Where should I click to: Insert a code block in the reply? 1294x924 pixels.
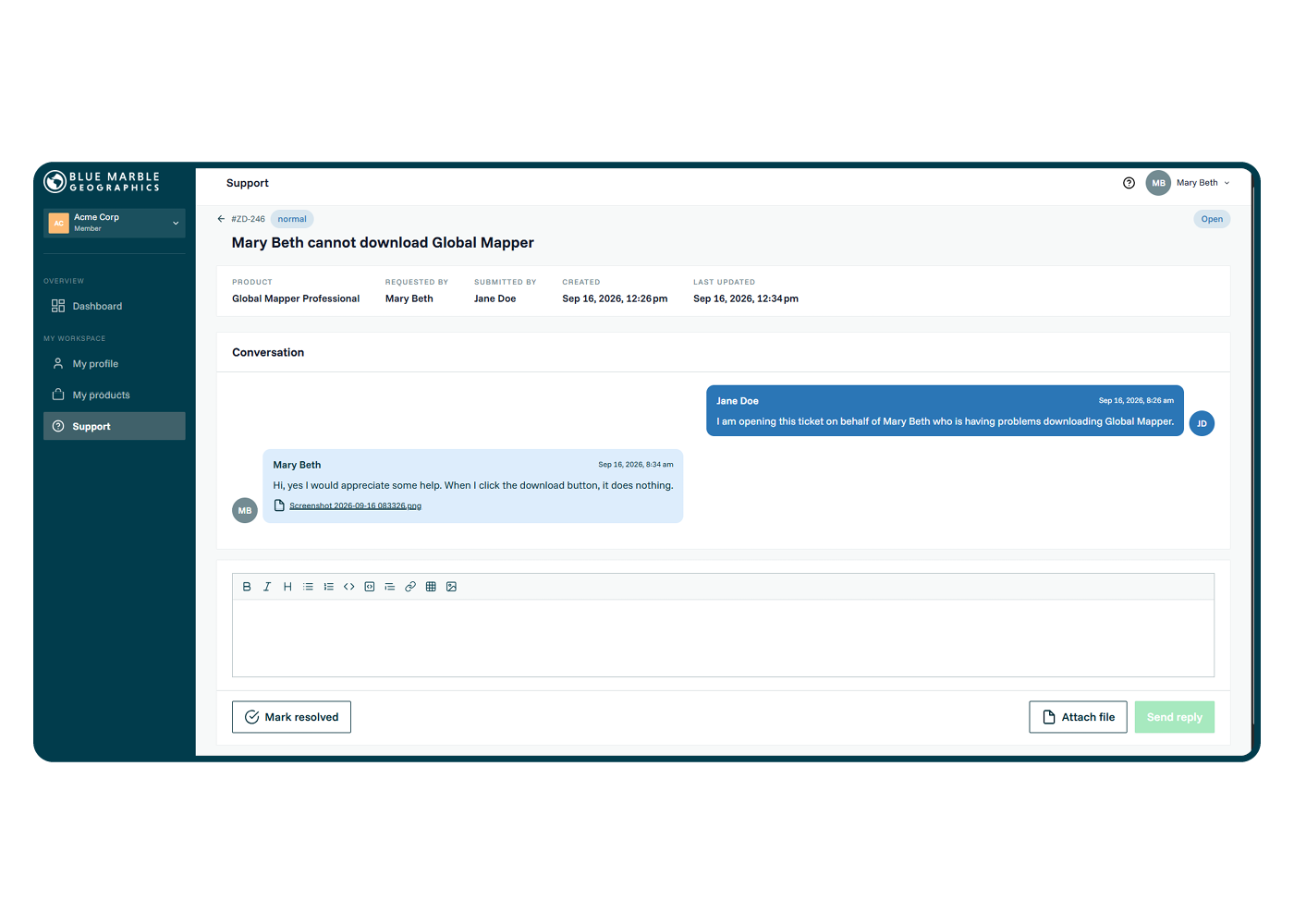coord(370,587)
